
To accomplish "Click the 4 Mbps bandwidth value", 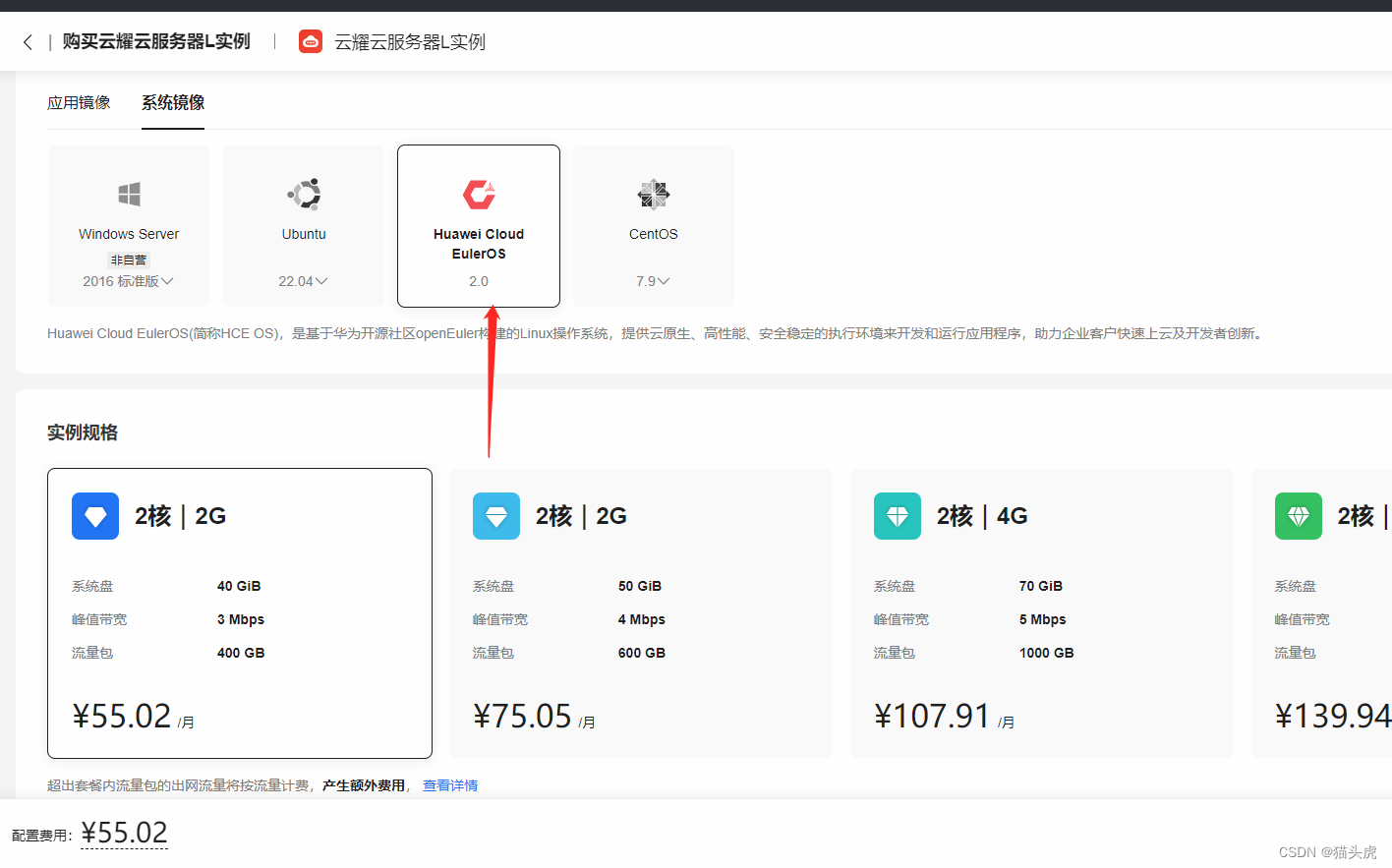I will coord(642,619).
